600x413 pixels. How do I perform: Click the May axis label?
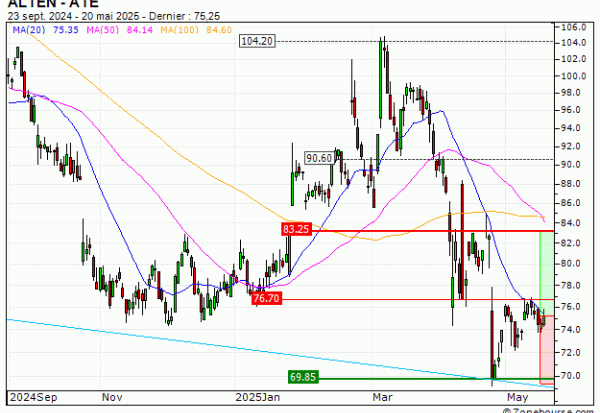[x=517, y=397]
